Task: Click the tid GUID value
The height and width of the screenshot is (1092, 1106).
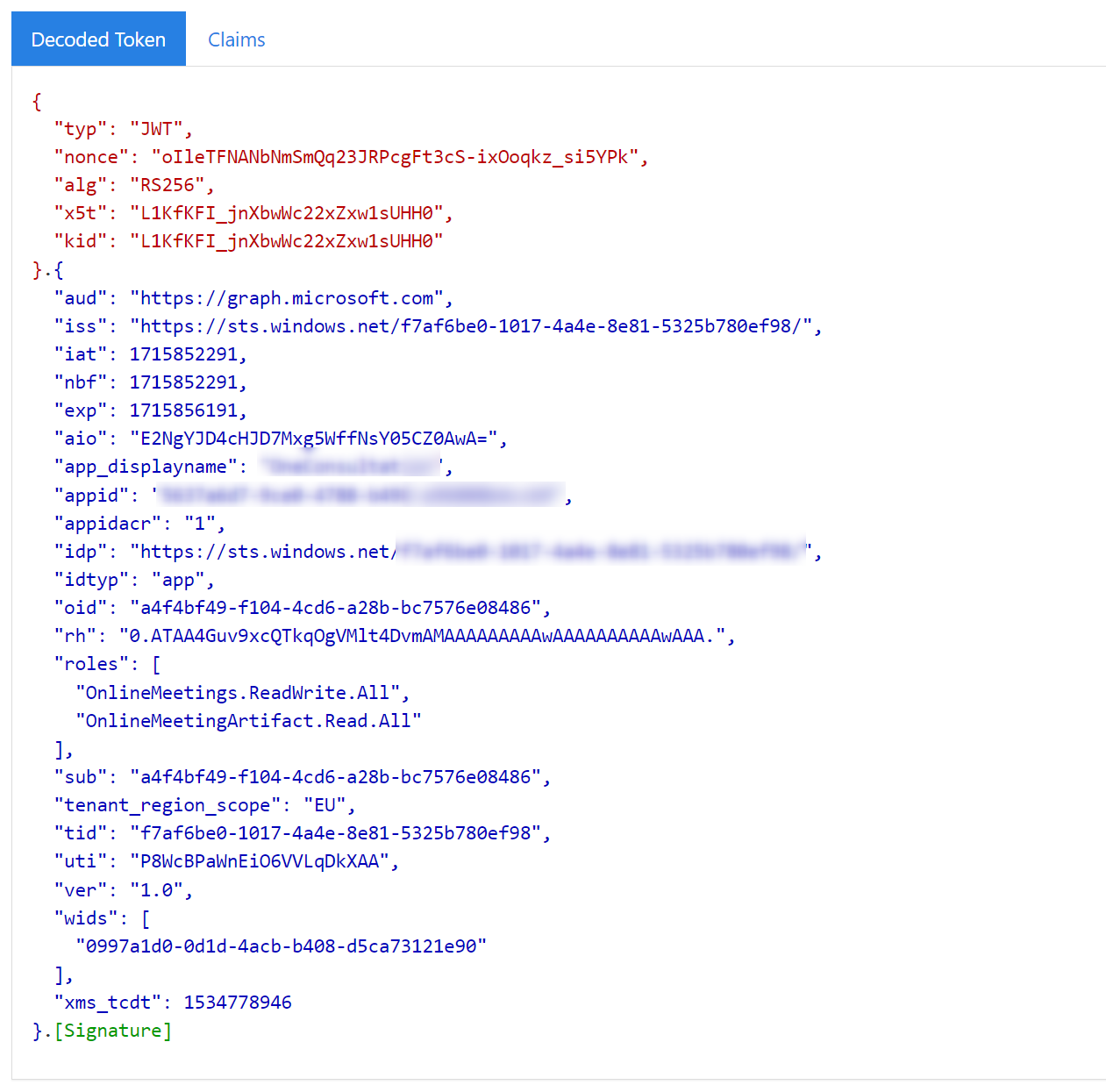Action: (335, 833)
